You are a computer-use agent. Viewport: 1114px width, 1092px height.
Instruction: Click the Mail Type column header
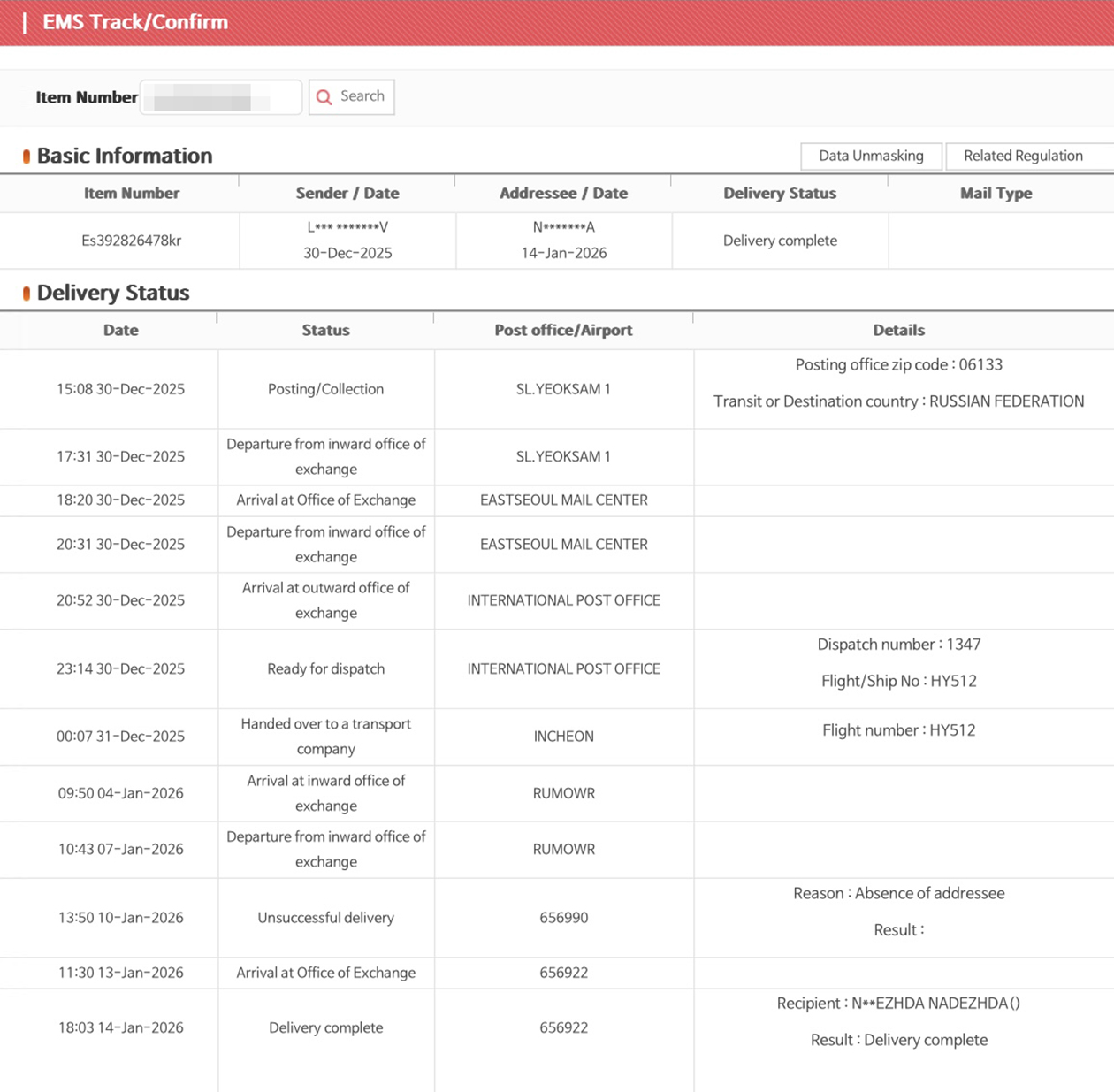(996, 193)
